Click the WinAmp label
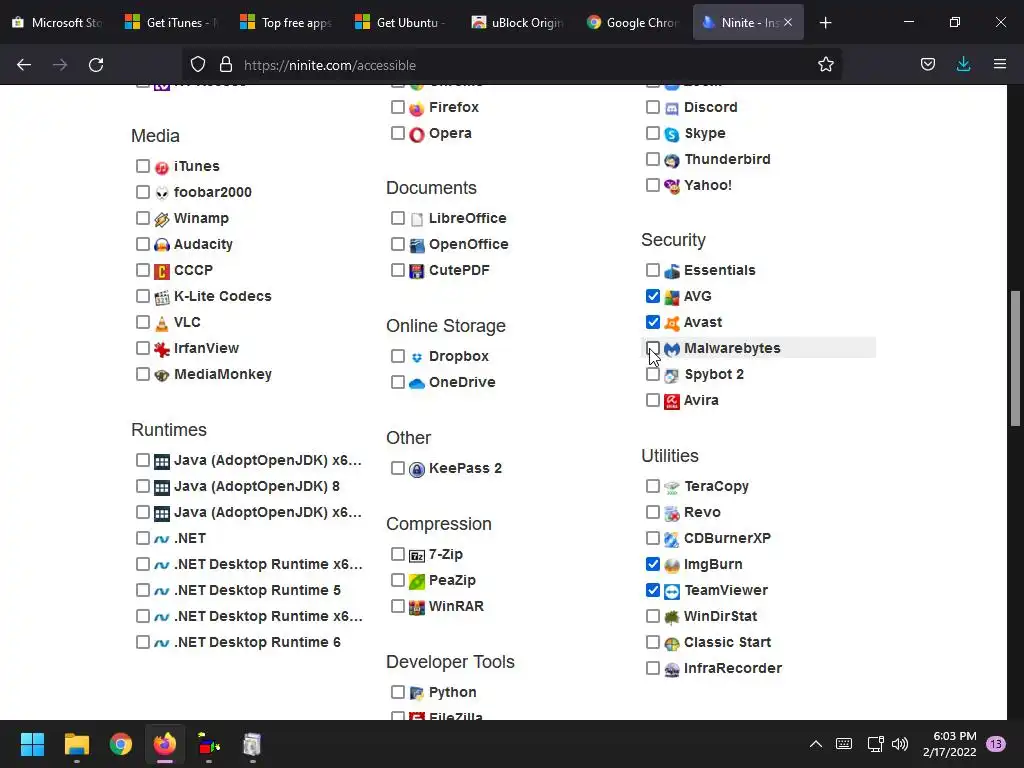Viewport: 1024px width, 768px height. click(x=201, y=218)
